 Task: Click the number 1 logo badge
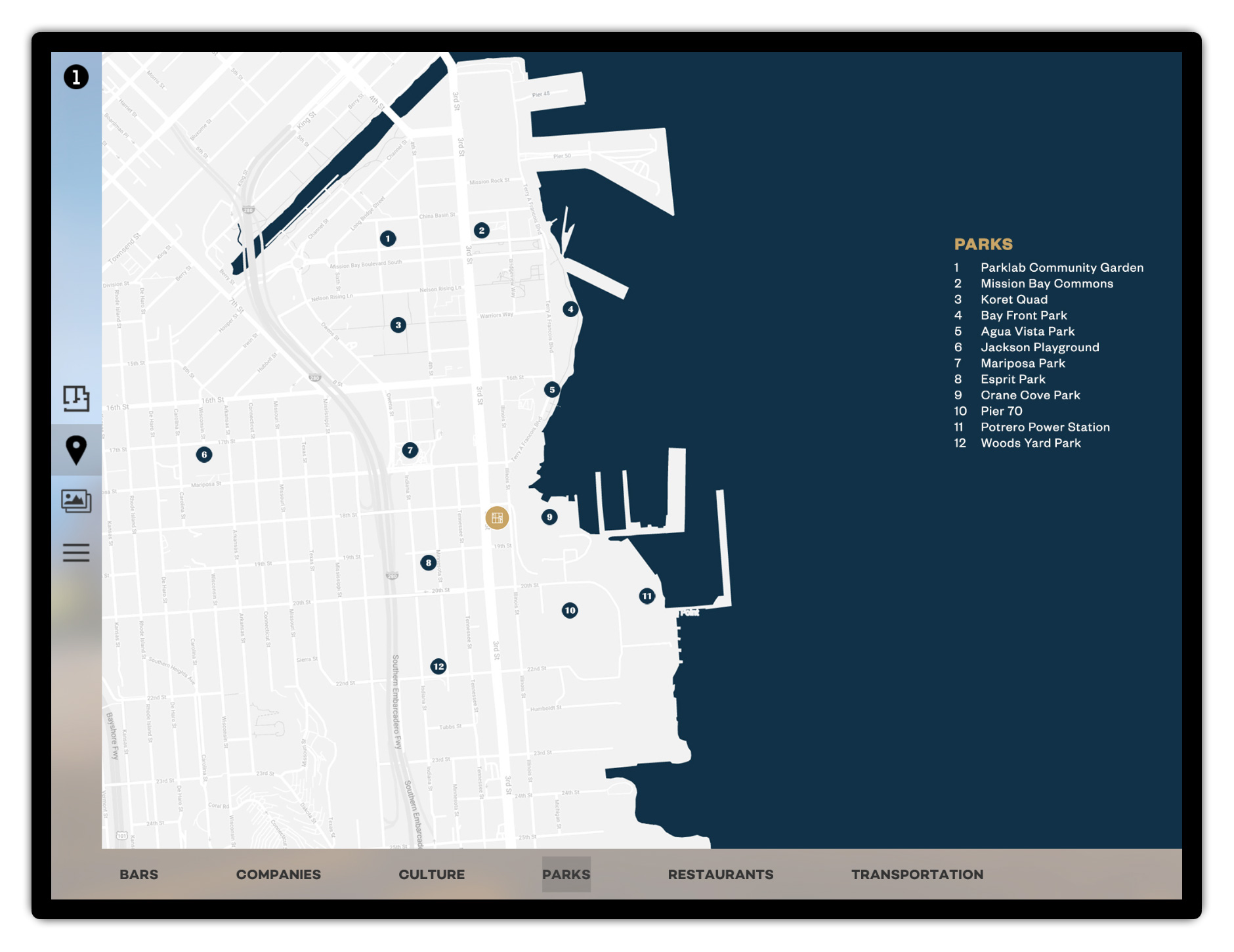(x=76, y=77)
